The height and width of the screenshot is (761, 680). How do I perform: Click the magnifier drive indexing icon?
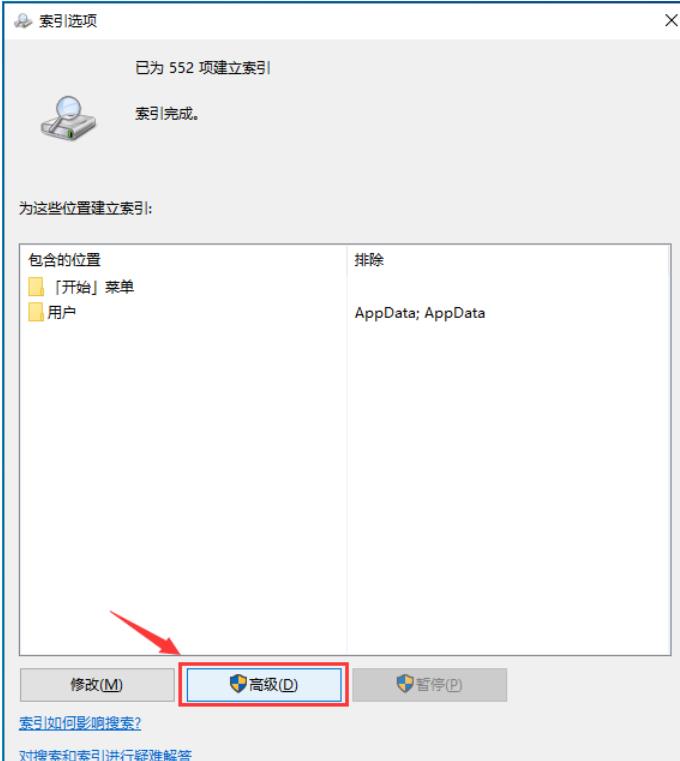pos(68,118)
